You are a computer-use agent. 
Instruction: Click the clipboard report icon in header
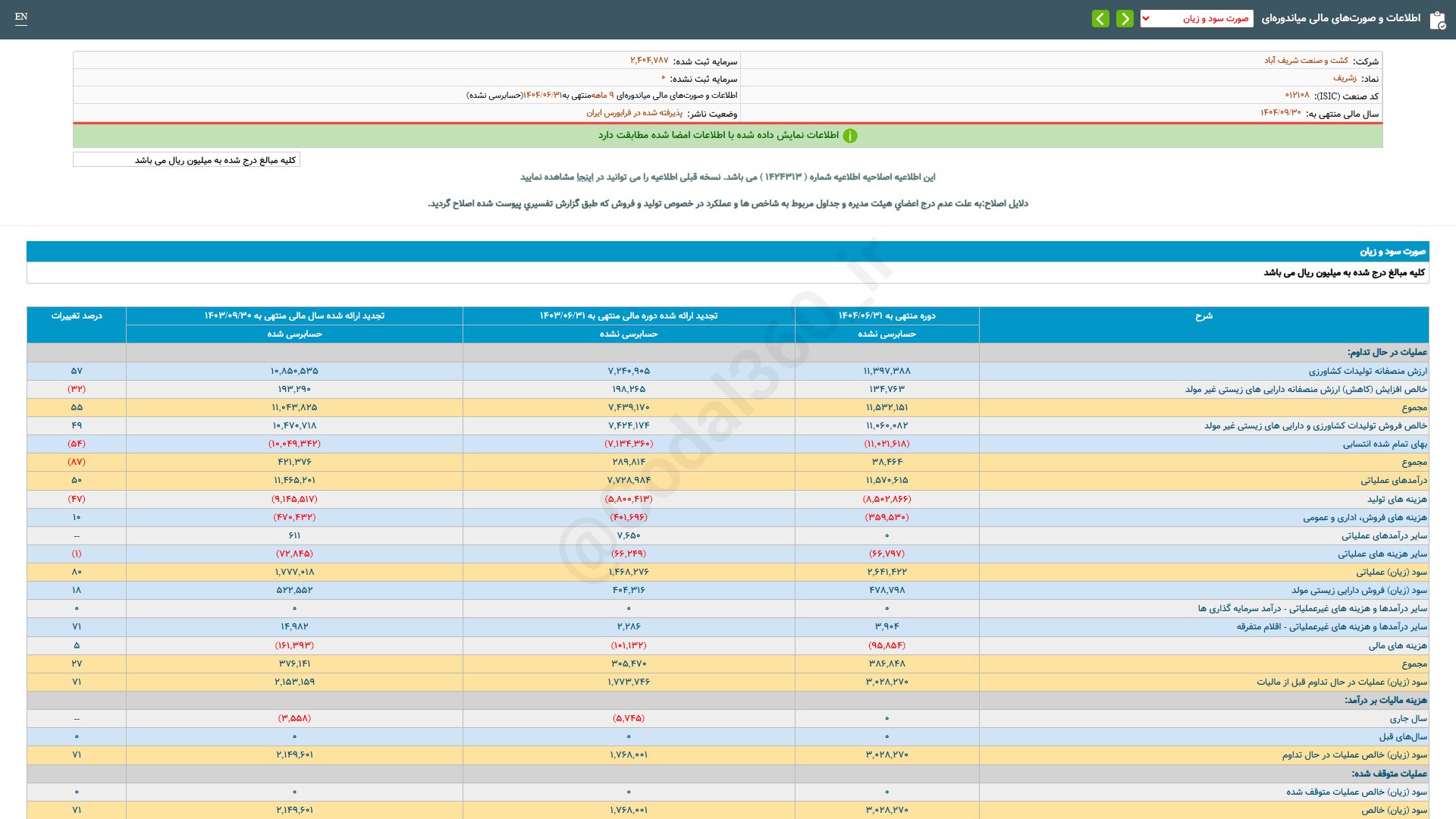point(1437,20)
